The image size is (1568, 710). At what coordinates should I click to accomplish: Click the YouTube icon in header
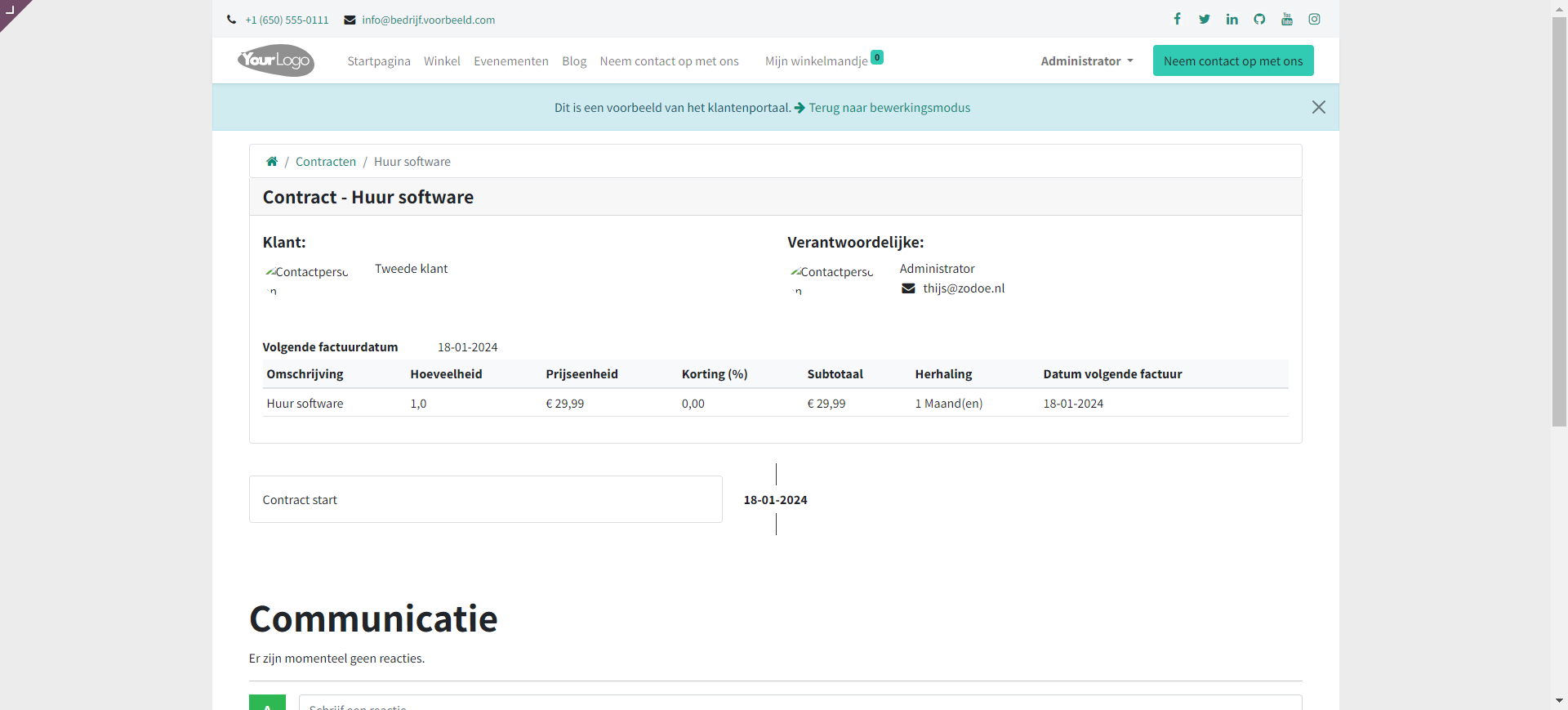coord(1287,19)
